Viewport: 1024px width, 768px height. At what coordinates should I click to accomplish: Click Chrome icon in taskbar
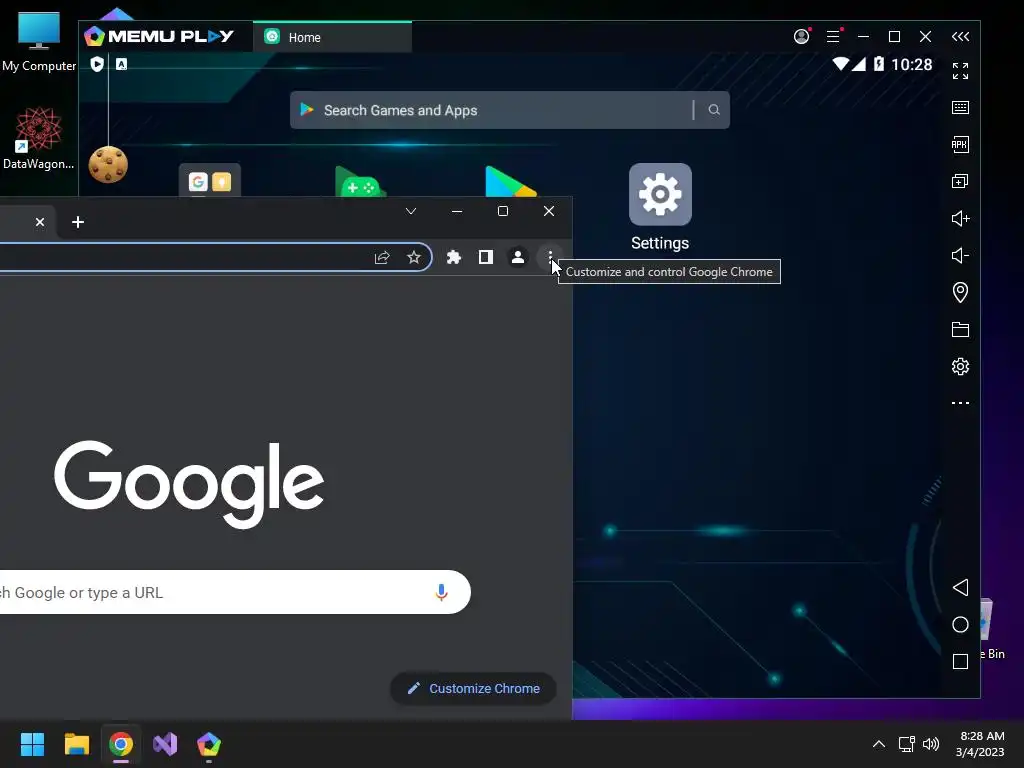[x=121, y=744]
